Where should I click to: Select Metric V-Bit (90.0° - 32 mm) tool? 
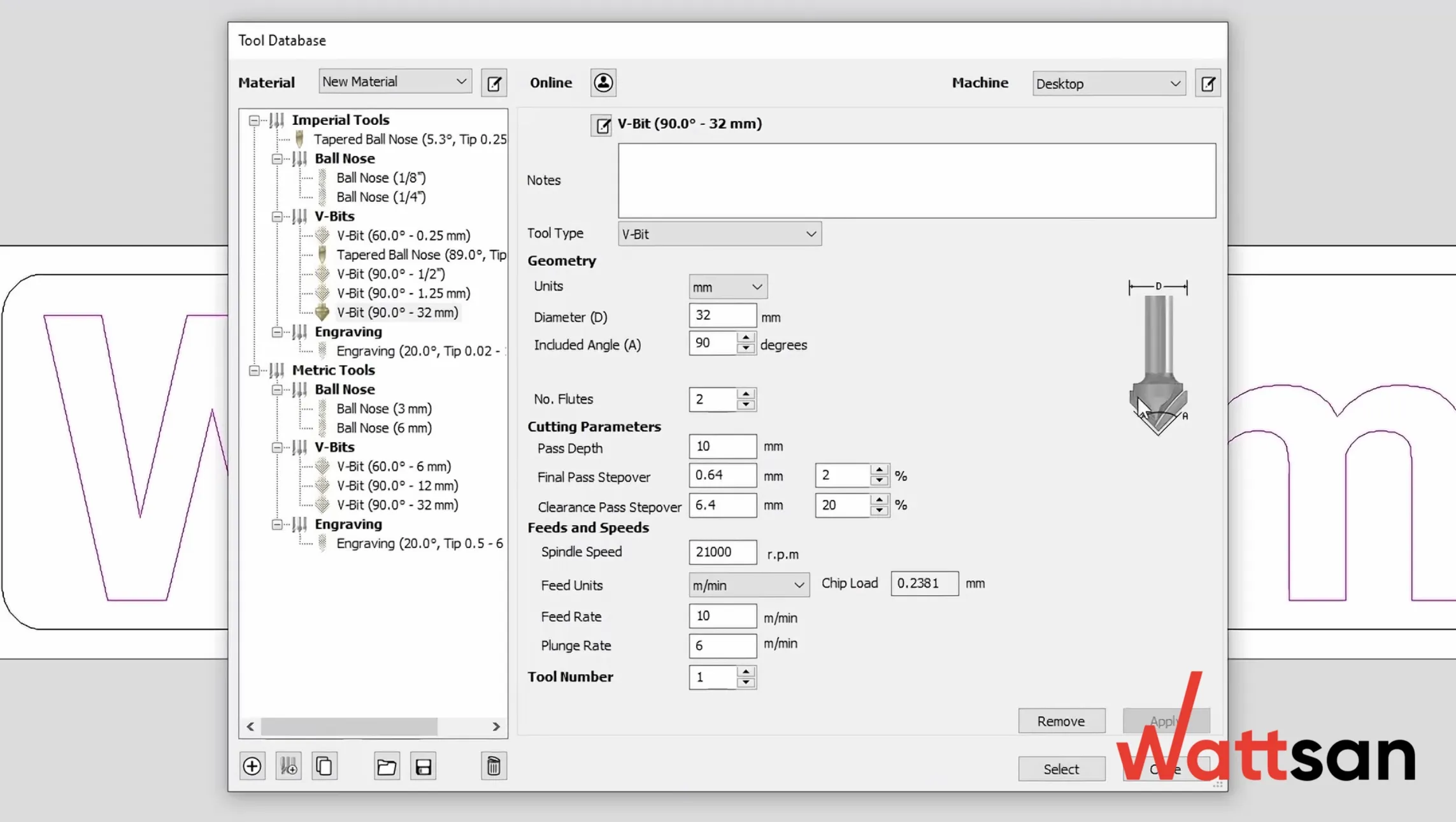(397, 505)
